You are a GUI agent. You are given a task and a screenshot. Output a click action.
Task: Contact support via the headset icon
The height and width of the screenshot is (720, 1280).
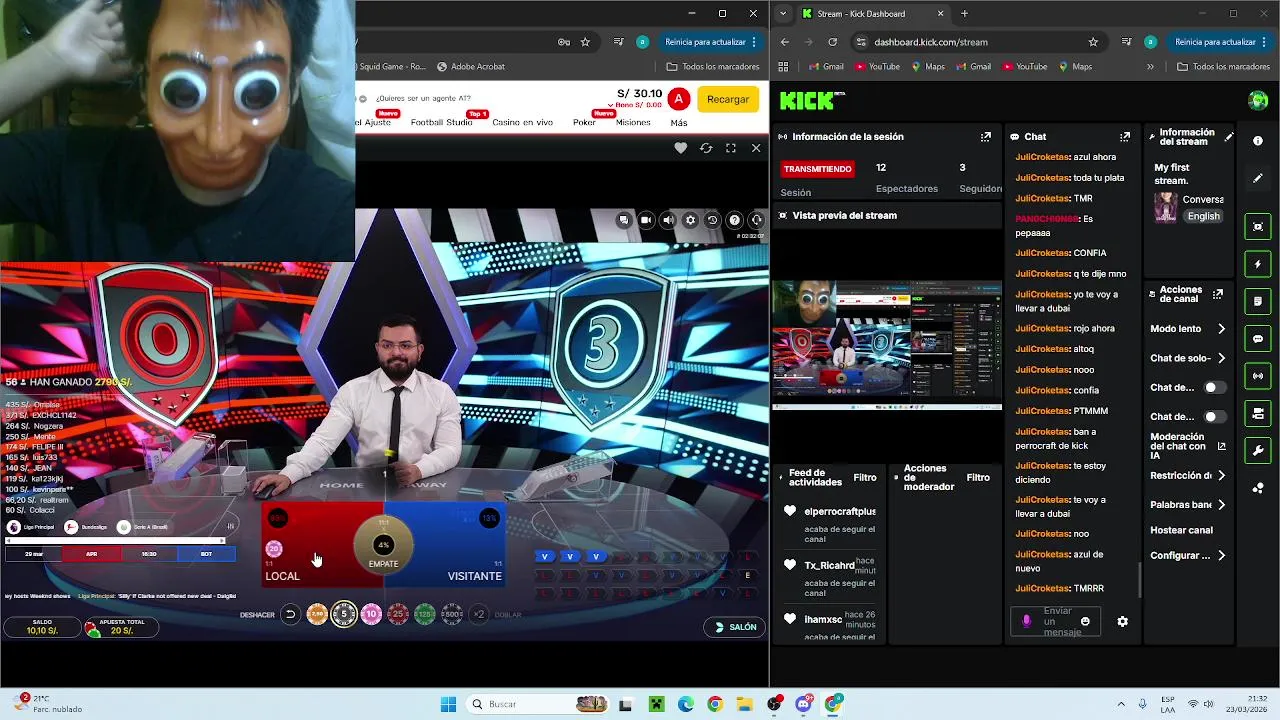[757, 220]
